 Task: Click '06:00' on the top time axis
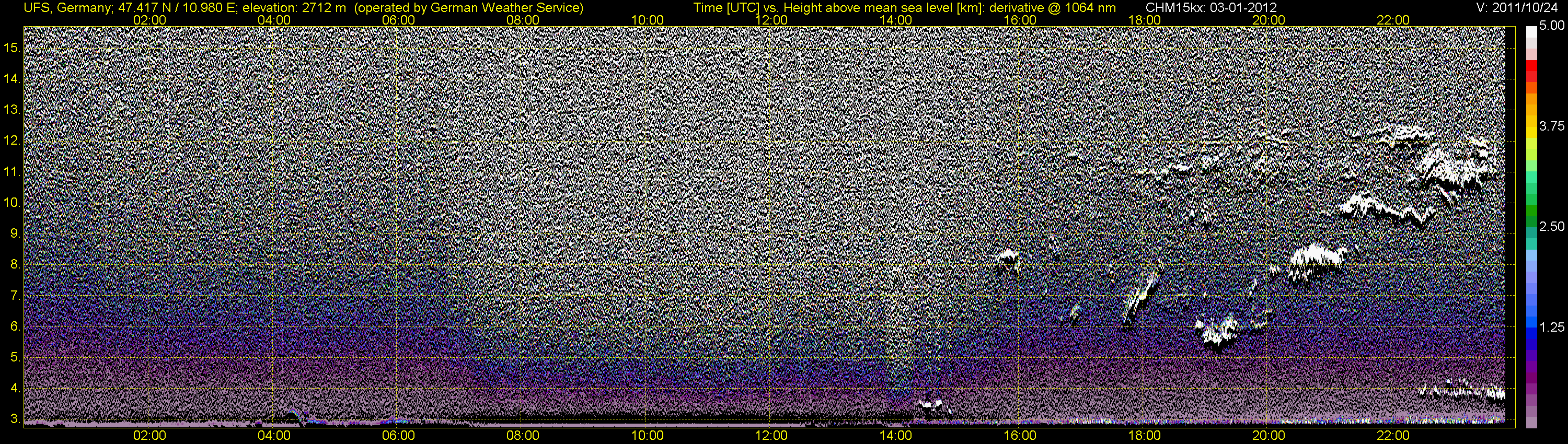(x=399, y=20)
